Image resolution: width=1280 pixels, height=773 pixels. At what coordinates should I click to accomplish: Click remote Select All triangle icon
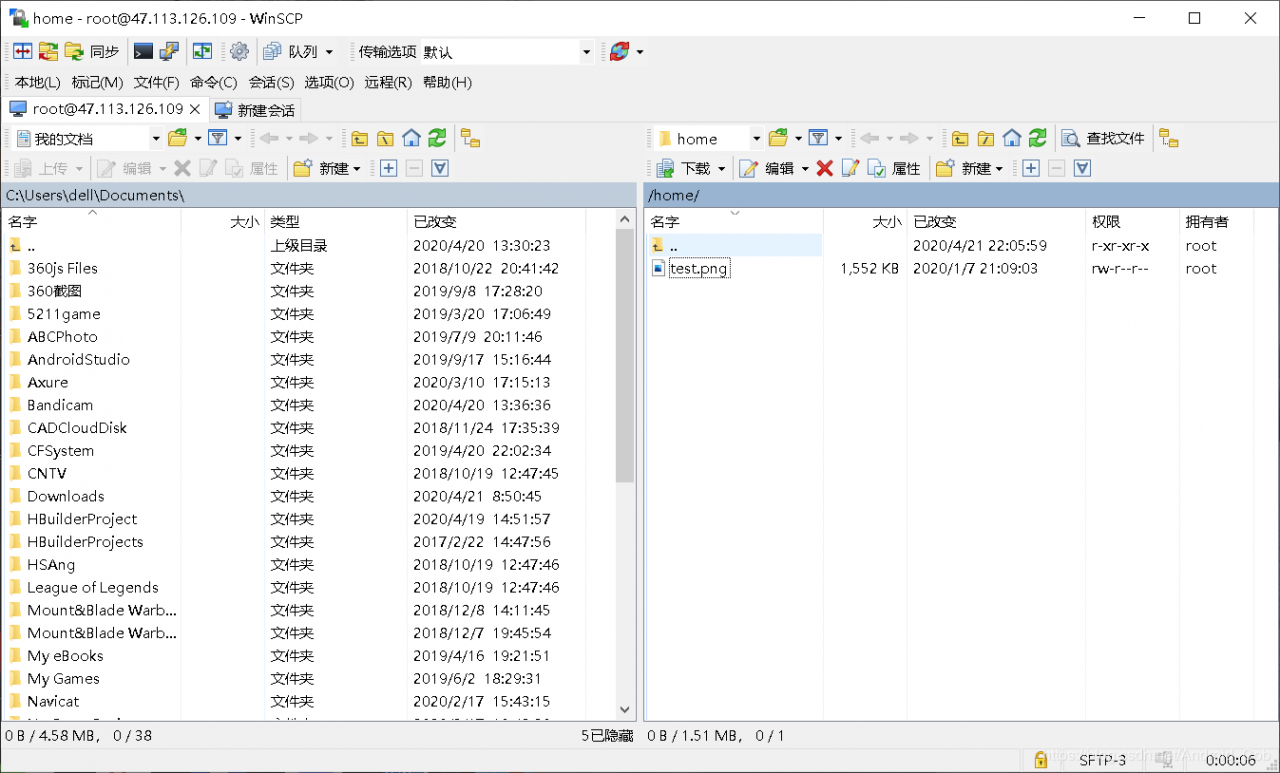pyautogui.click(x=1082, y=168)
